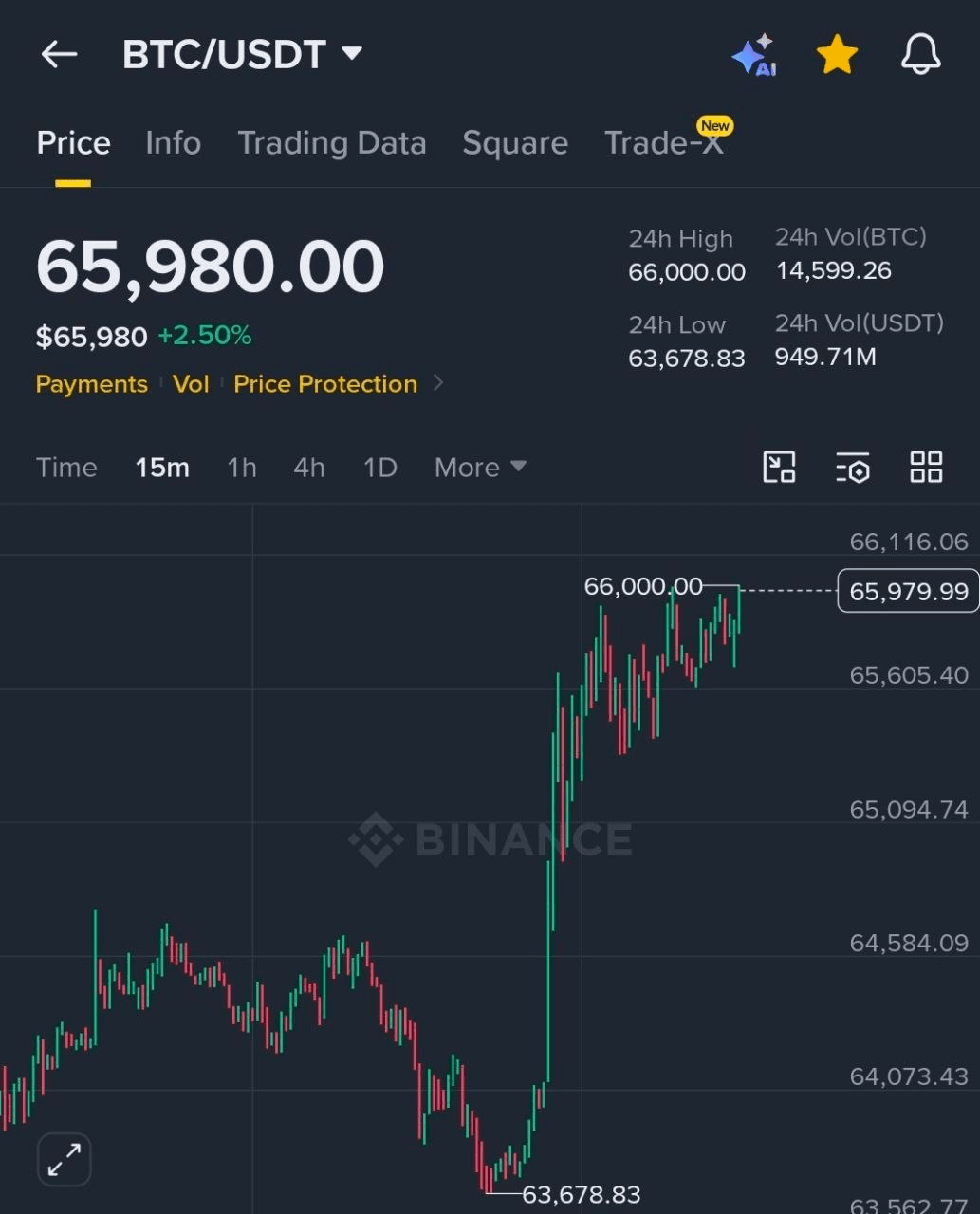980x1214 pixels.
Task: Click the 65,605.40 axis price label
Action: [909, 675]
